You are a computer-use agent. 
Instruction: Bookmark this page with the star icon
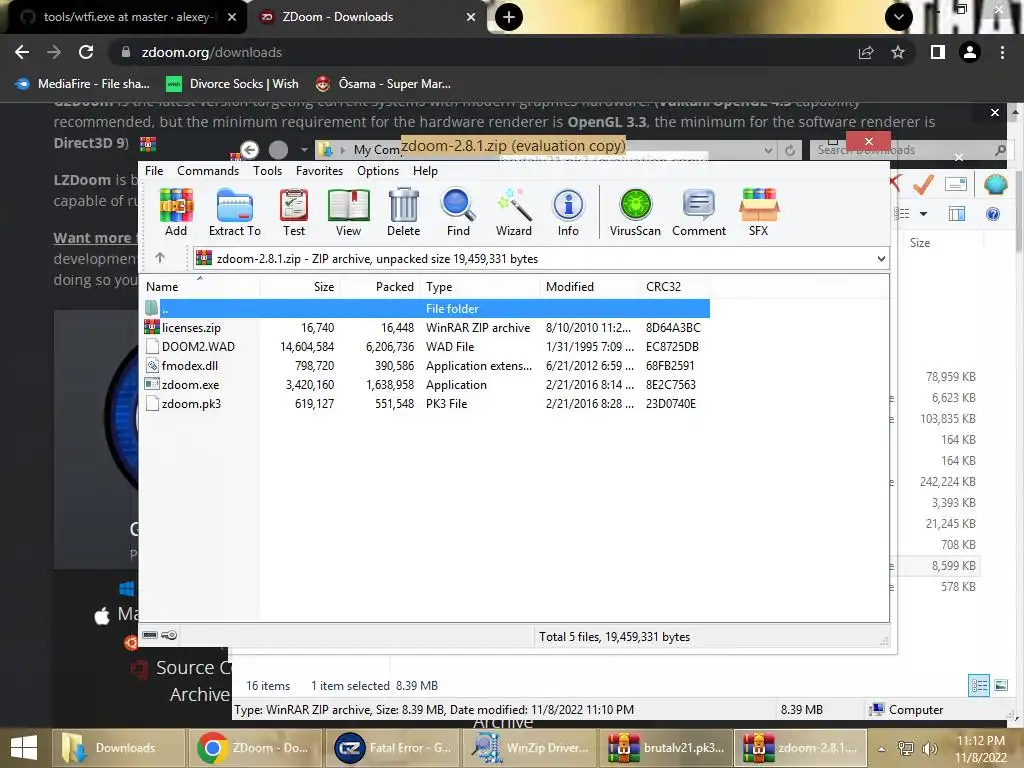tap(898, 52)
